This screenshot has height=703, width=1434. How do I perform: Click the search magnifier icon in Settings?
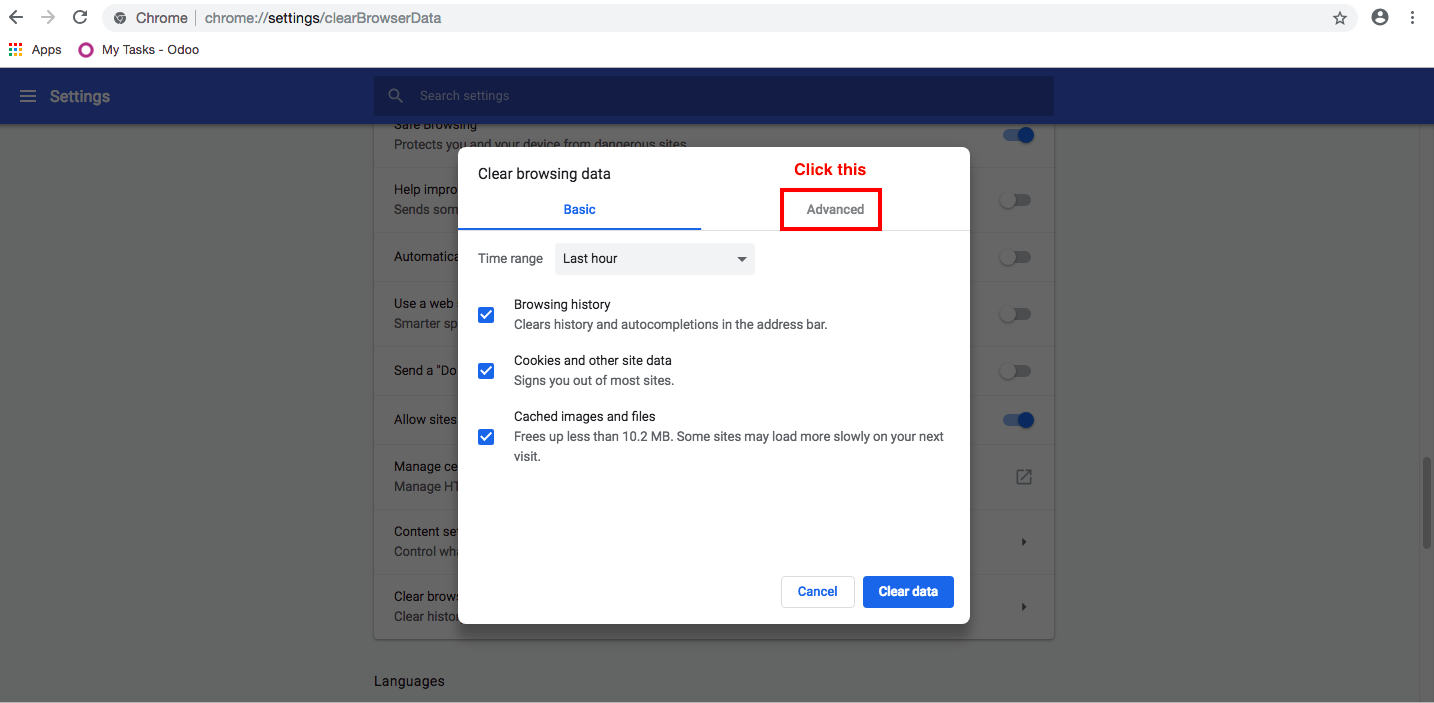[396, 96]
